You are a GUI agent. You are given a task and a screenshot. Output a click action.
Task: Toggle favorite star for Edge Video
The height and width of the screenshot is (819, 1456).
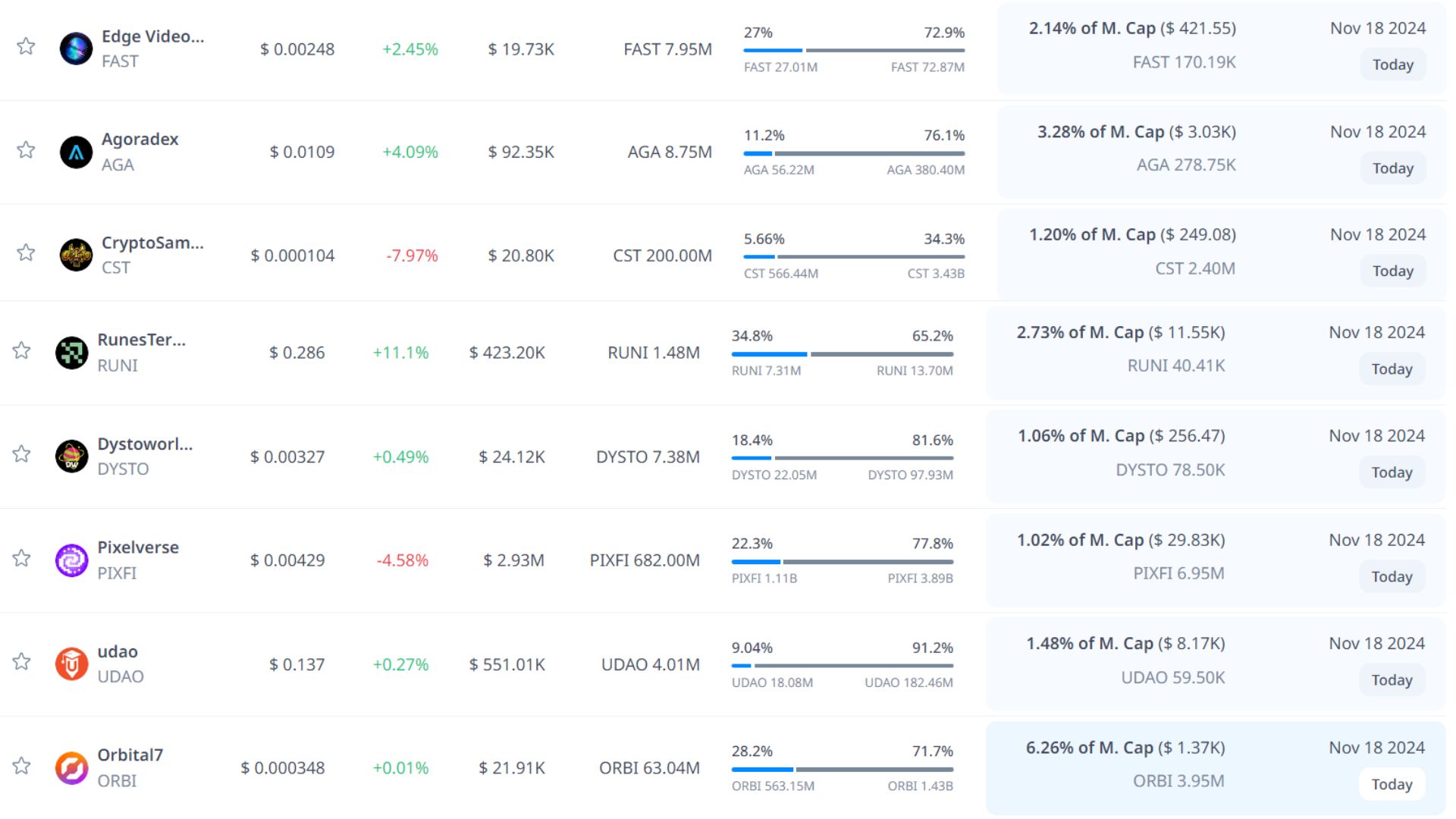(26, 46)
